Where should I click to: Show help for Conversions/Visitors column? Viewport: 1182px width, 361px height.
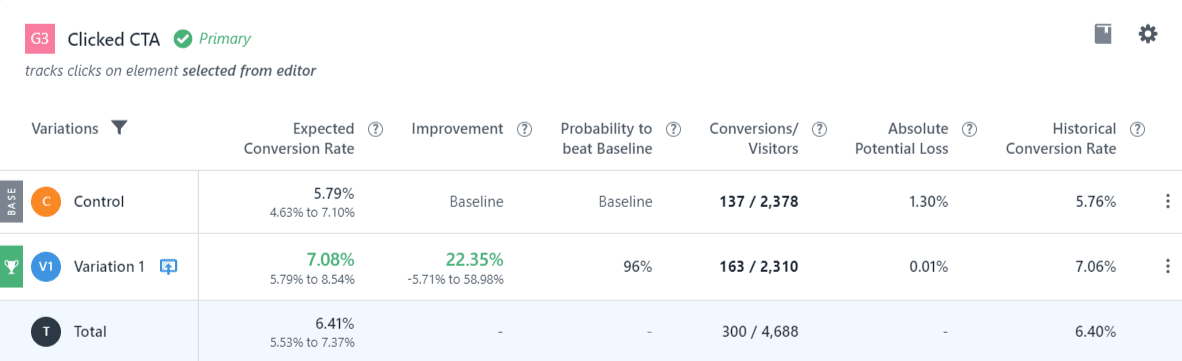819,129
